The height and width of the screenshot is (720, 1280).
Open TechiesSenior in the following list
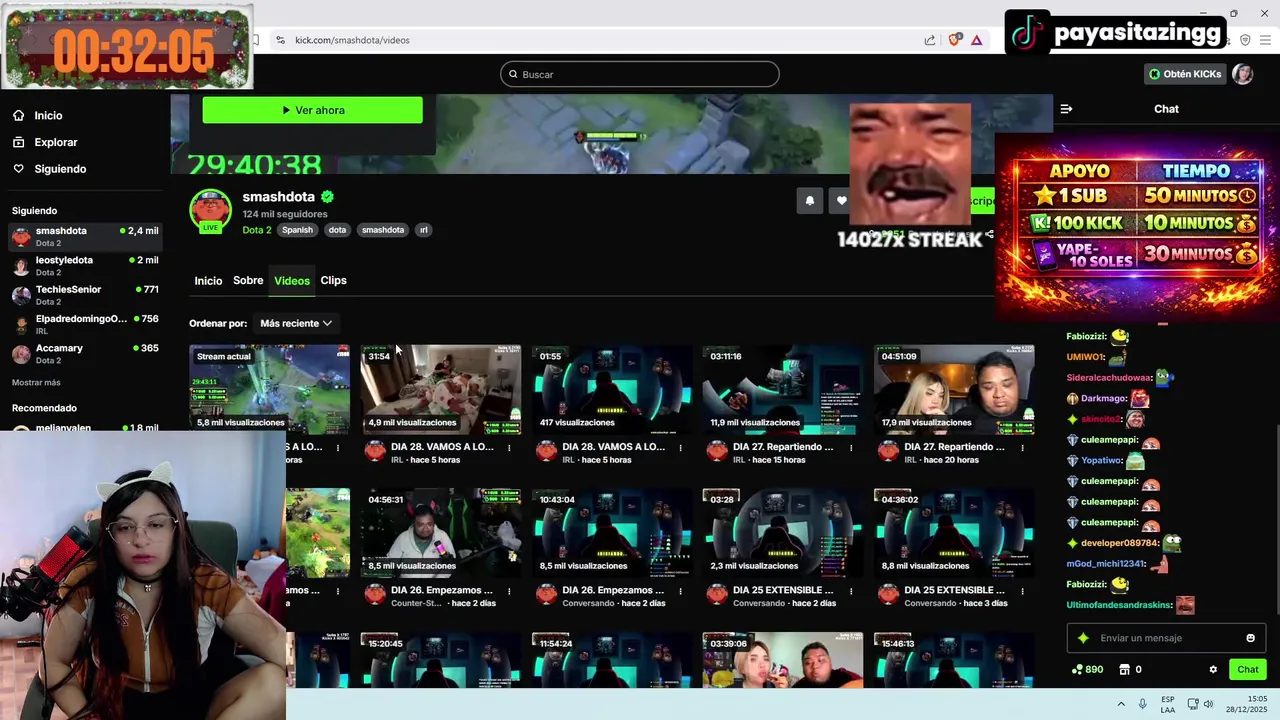(85, 295)
